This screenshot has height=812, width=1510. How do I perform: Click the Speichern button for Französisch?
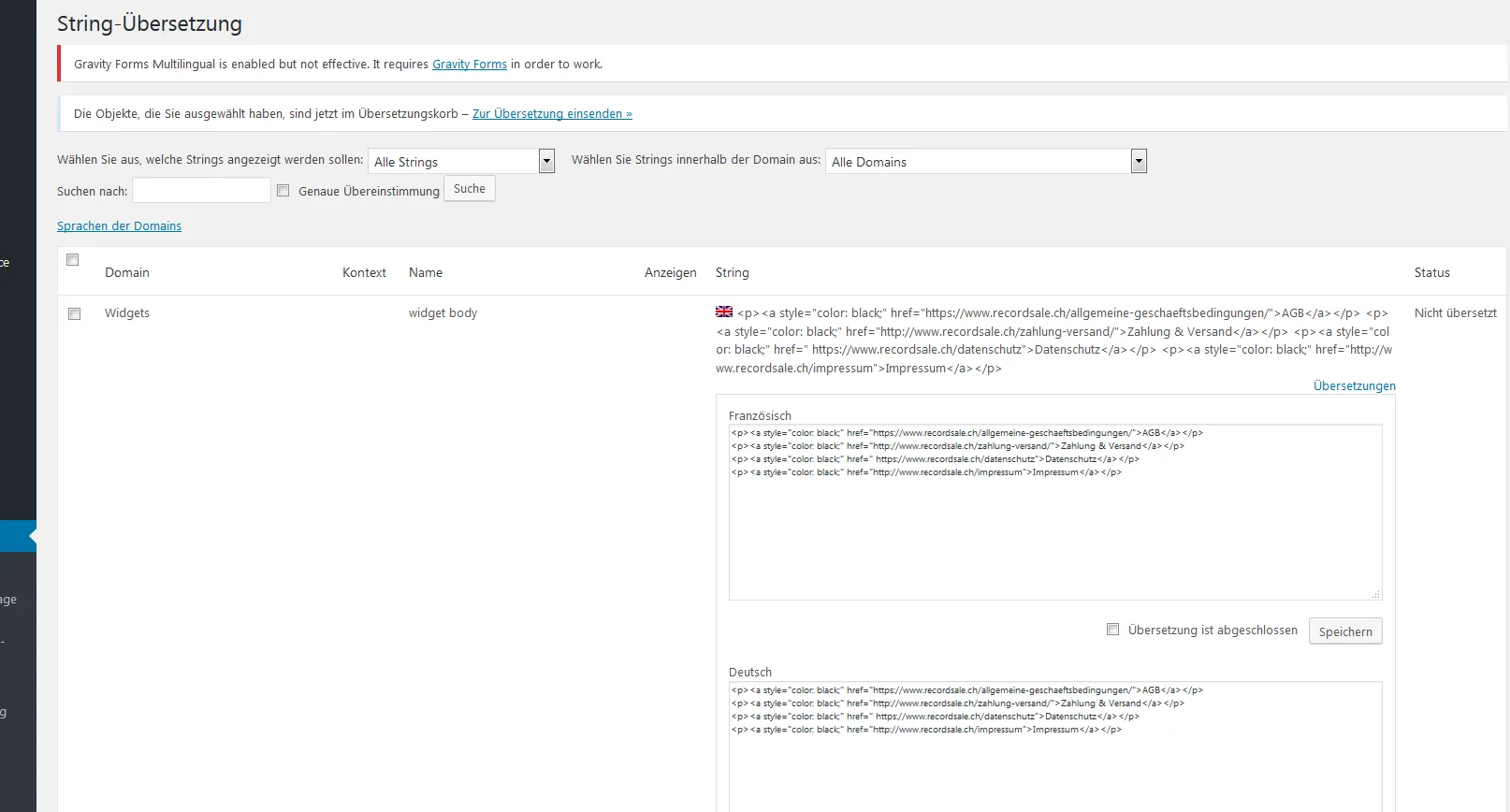tap(1345, 631)
